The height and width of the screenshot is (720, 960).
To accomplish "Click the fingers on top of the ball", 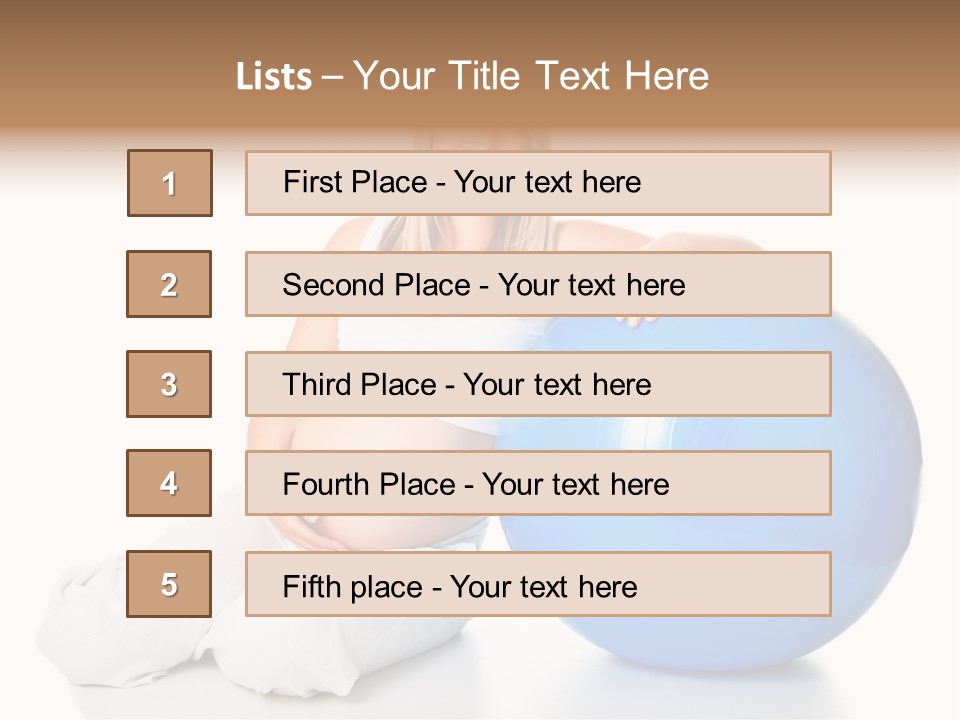I will click(637, 321).
